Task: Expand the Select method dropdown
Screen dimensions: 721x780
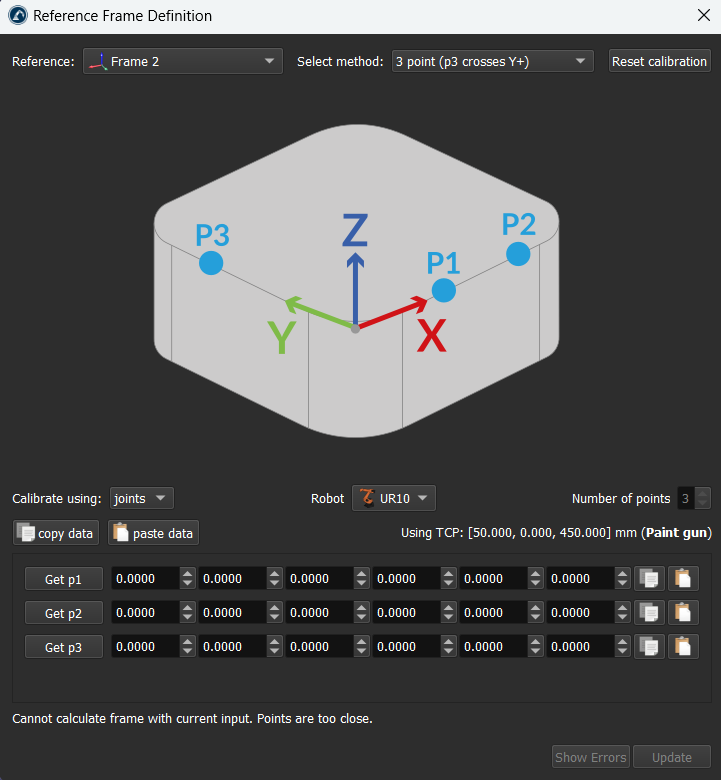Action: click(492, 61)
